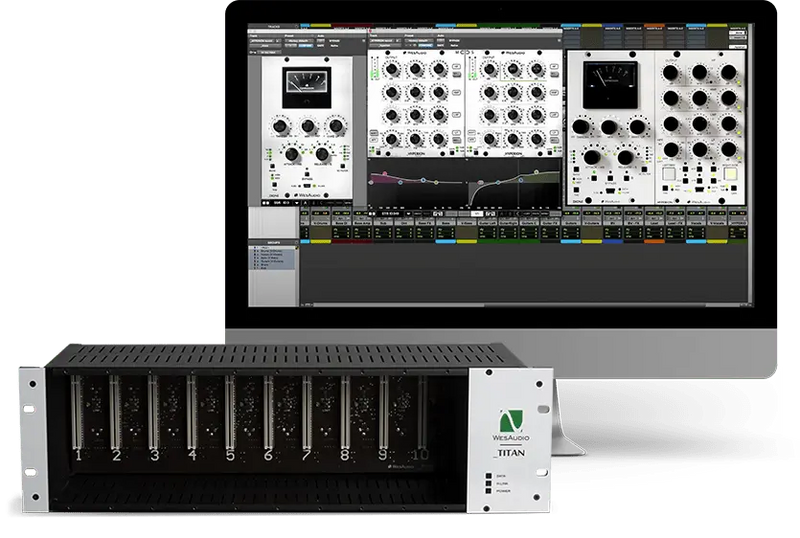The height and width of the screenshot is (538, 800).
Task: Open the preset dropdown in the second plugin header
Action: tap(418, 40)
